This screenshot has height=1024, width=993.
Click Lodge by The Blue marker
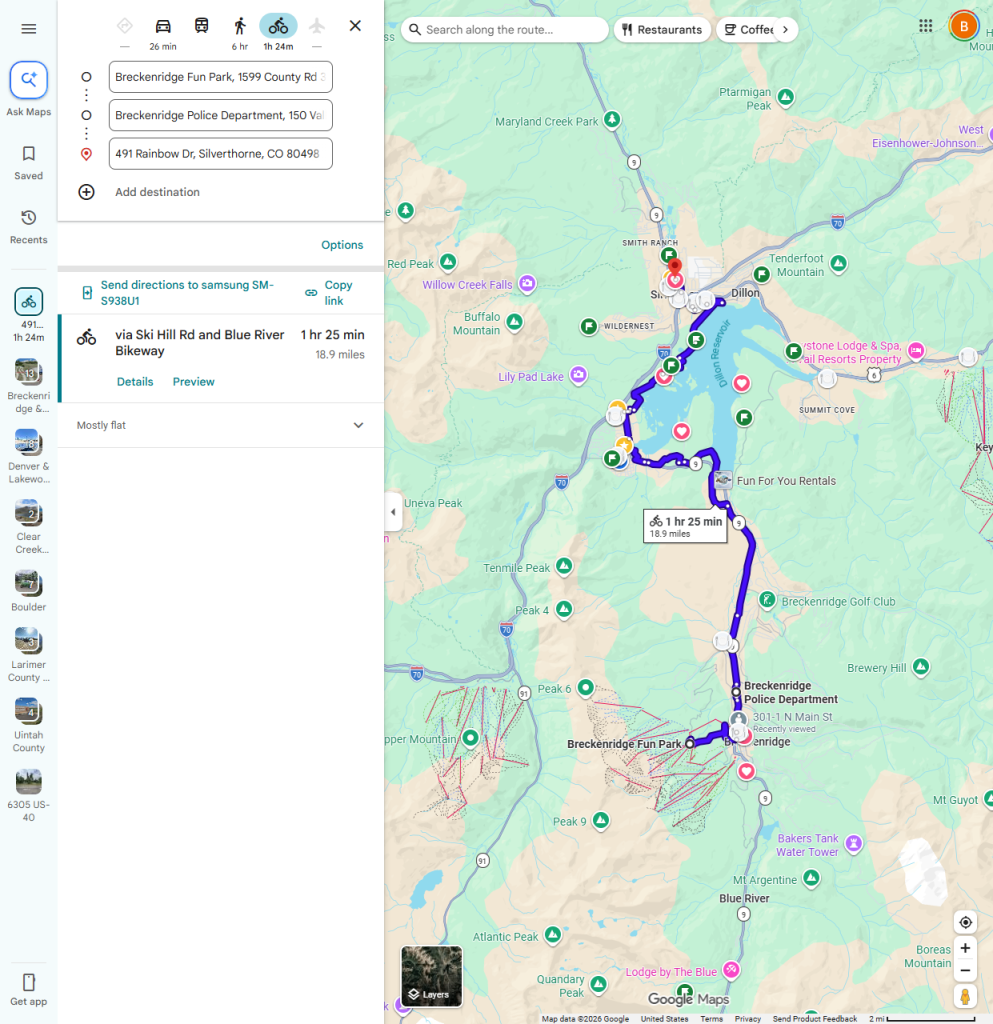pos(731,970)
